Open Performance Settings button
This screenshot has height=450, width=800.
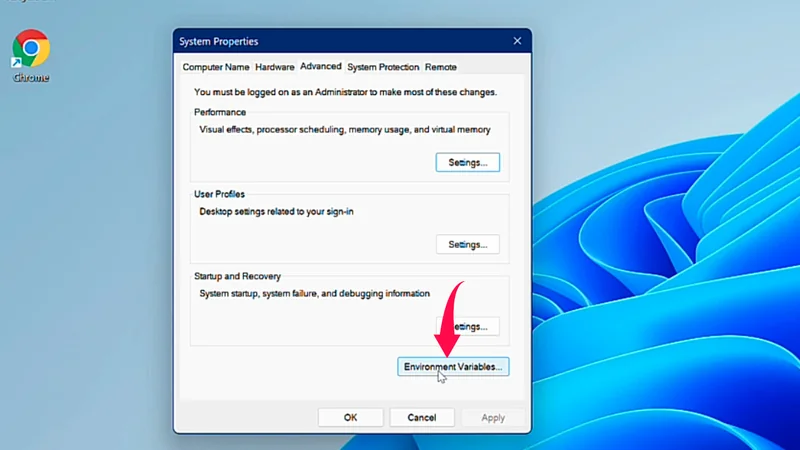pyautogui.click(x=467, y=162)
